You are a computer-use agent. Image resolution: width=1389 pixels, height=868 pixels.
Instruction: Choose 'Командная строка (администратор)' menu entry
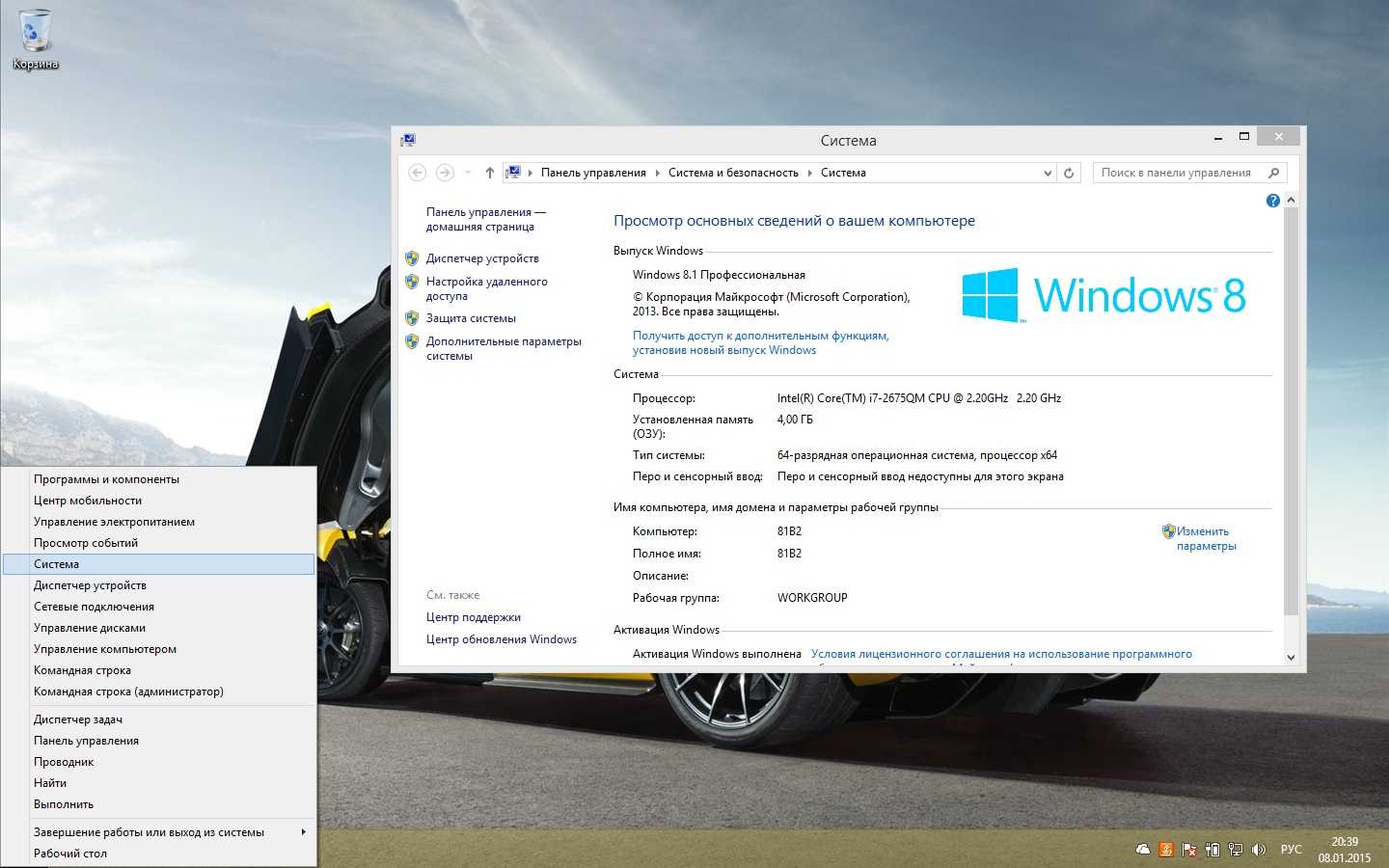tap(128, 692)
